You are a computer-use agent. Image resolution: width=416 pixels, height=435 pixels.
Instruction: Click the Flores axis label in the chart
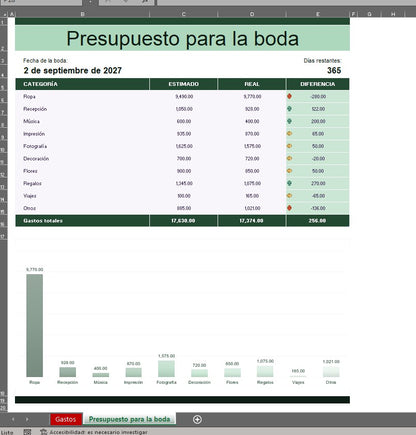pos(232,382)
